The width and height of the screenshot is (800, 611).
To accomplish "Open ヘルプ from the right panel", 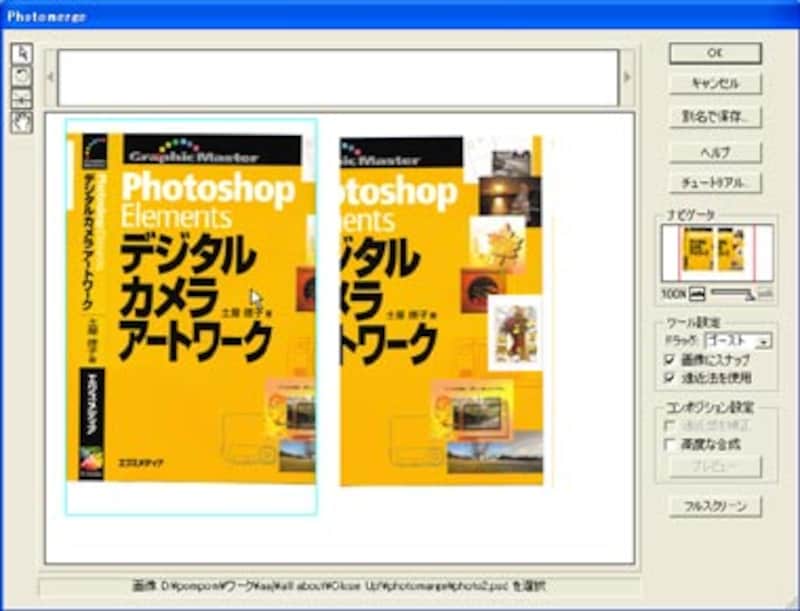I will click(714, 151).
